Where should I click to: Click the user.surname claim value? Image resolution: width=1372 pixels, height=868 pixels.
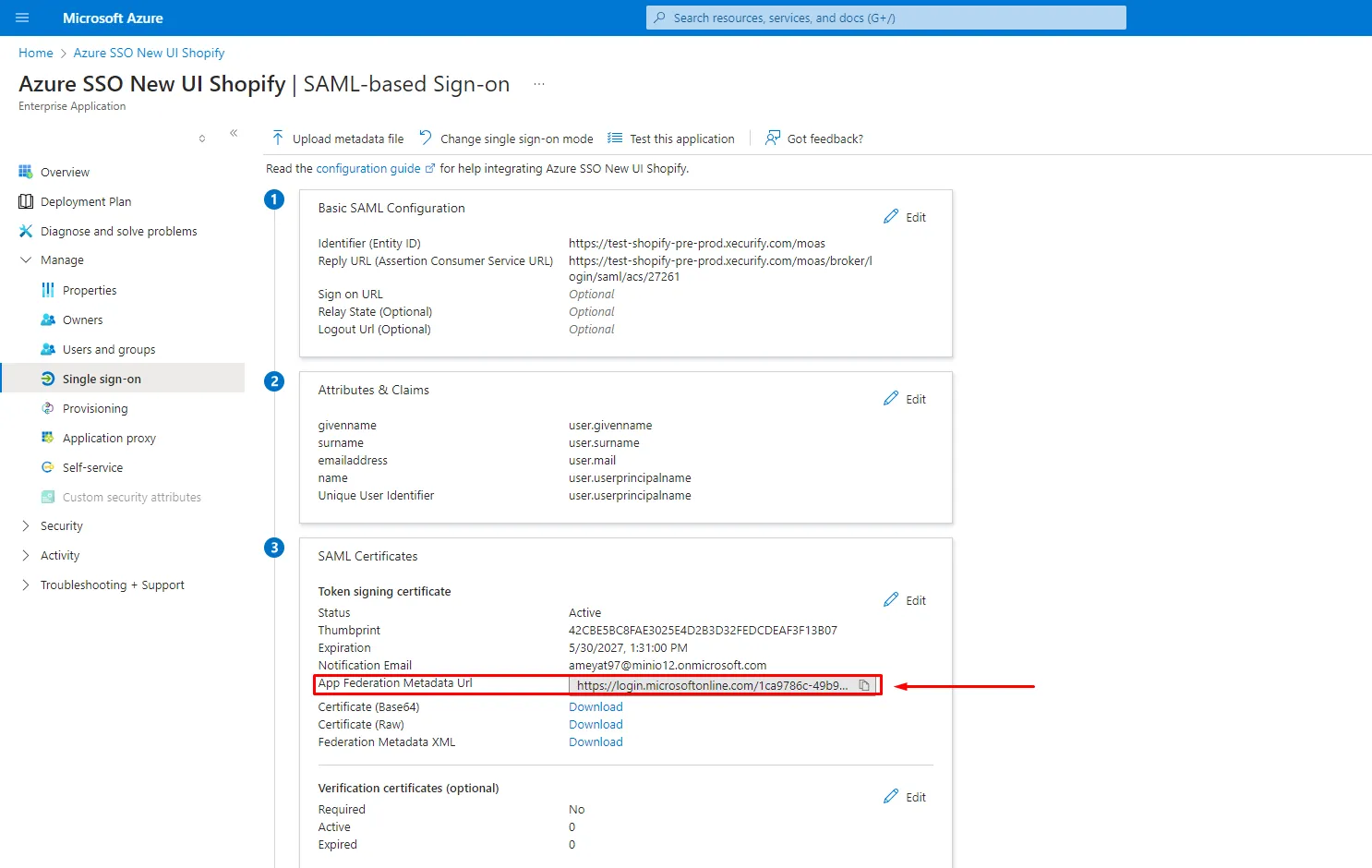coord(604,442)
